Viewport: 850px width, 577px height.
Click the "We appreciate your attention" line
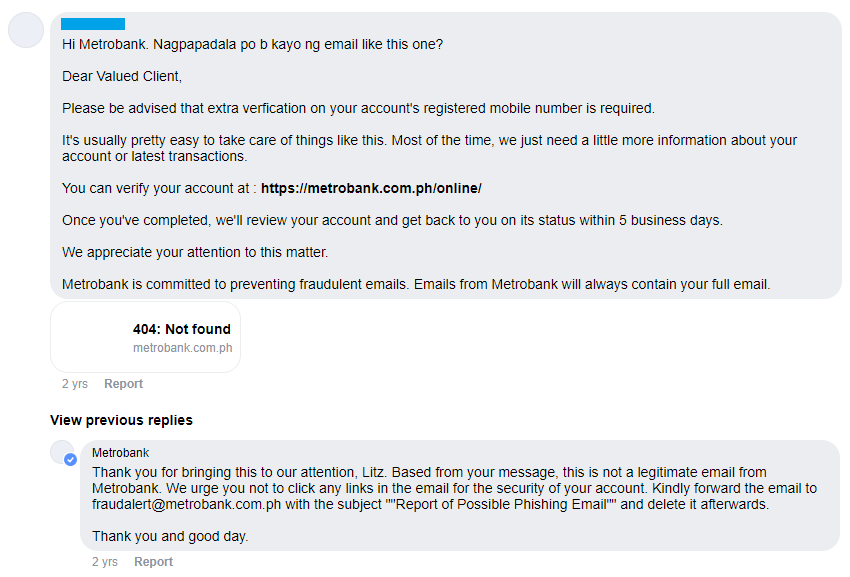coord(195,252)
